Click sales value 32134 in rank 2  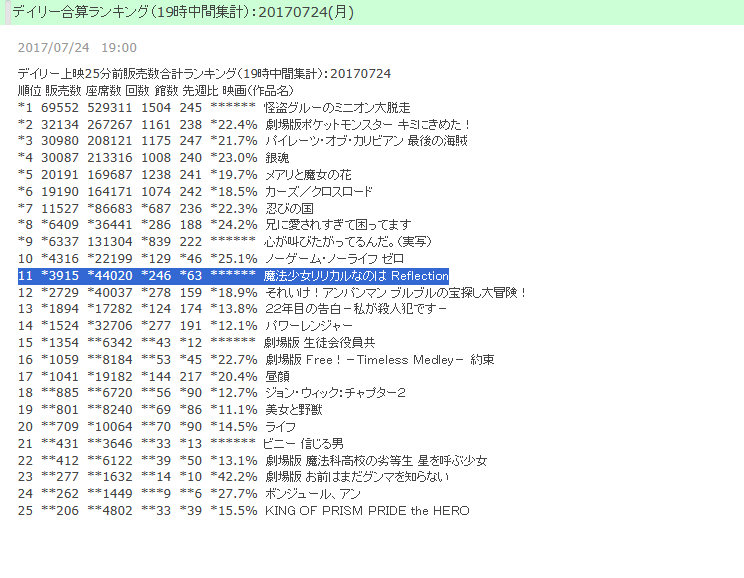60,124
